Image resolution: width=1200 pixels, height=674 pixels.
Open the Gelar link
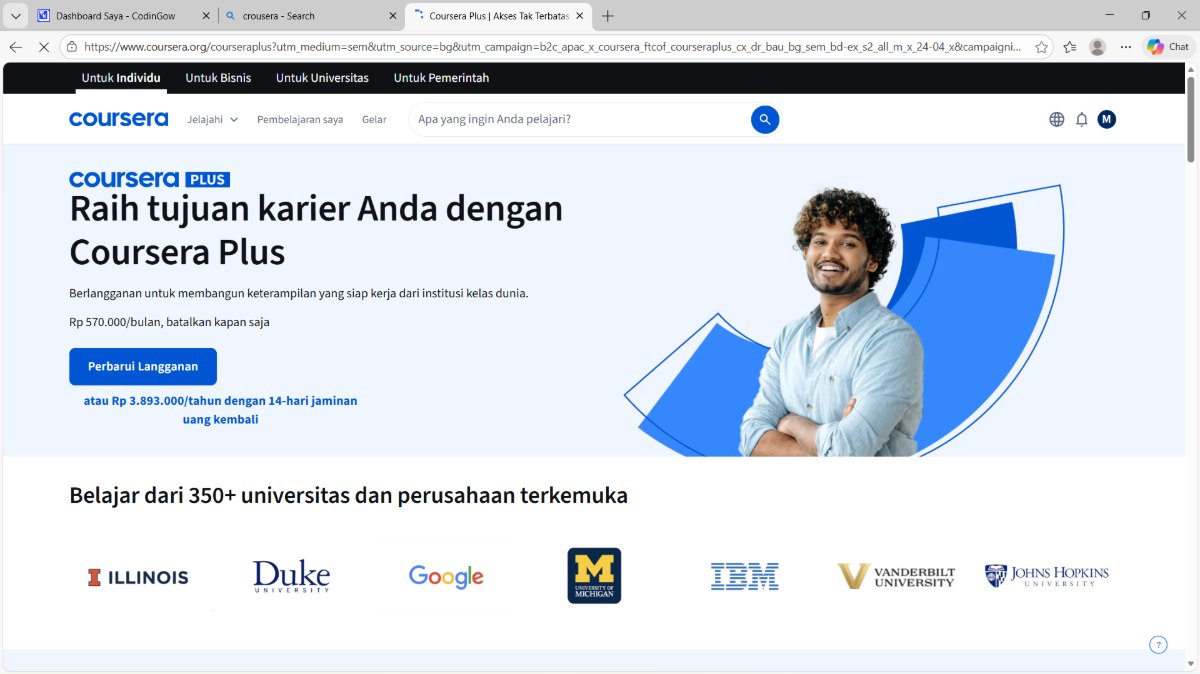[x=374, y=119]
